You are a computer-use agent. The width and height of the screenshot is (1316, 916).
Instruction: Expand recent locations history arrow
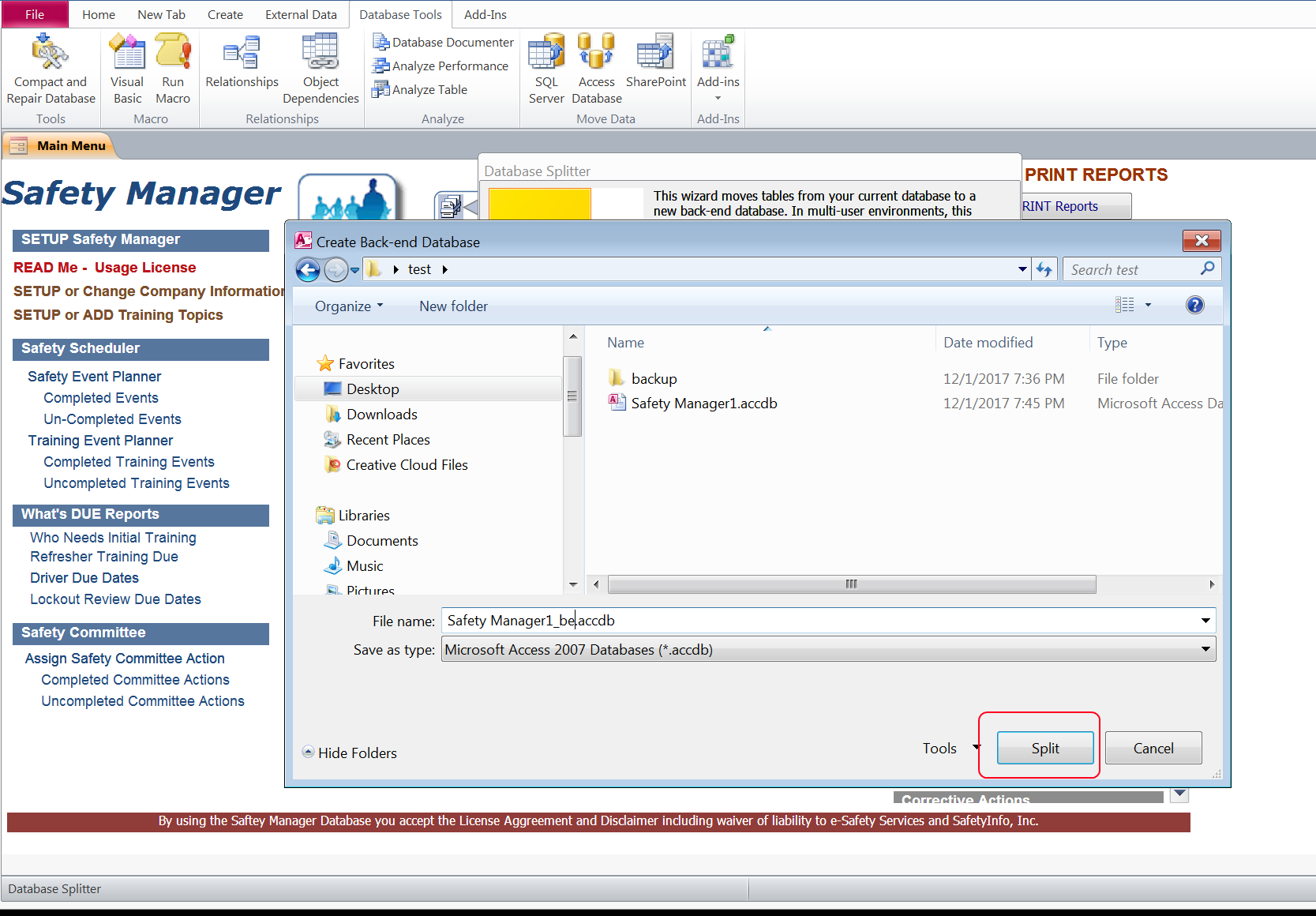pos(355,270)
